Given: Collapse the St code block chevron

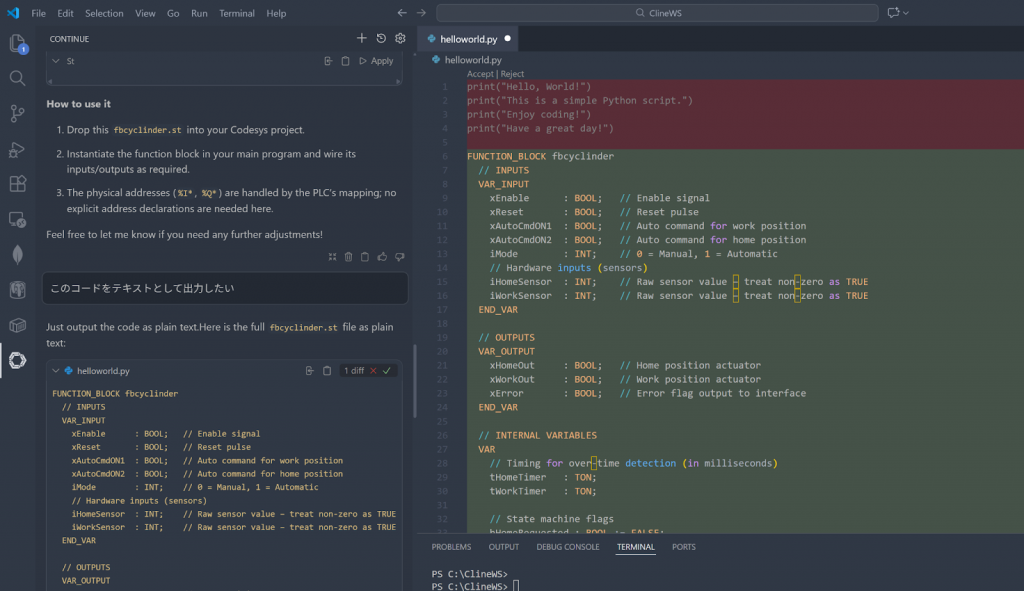Looking at the screenshot, I should click(56, 61).
